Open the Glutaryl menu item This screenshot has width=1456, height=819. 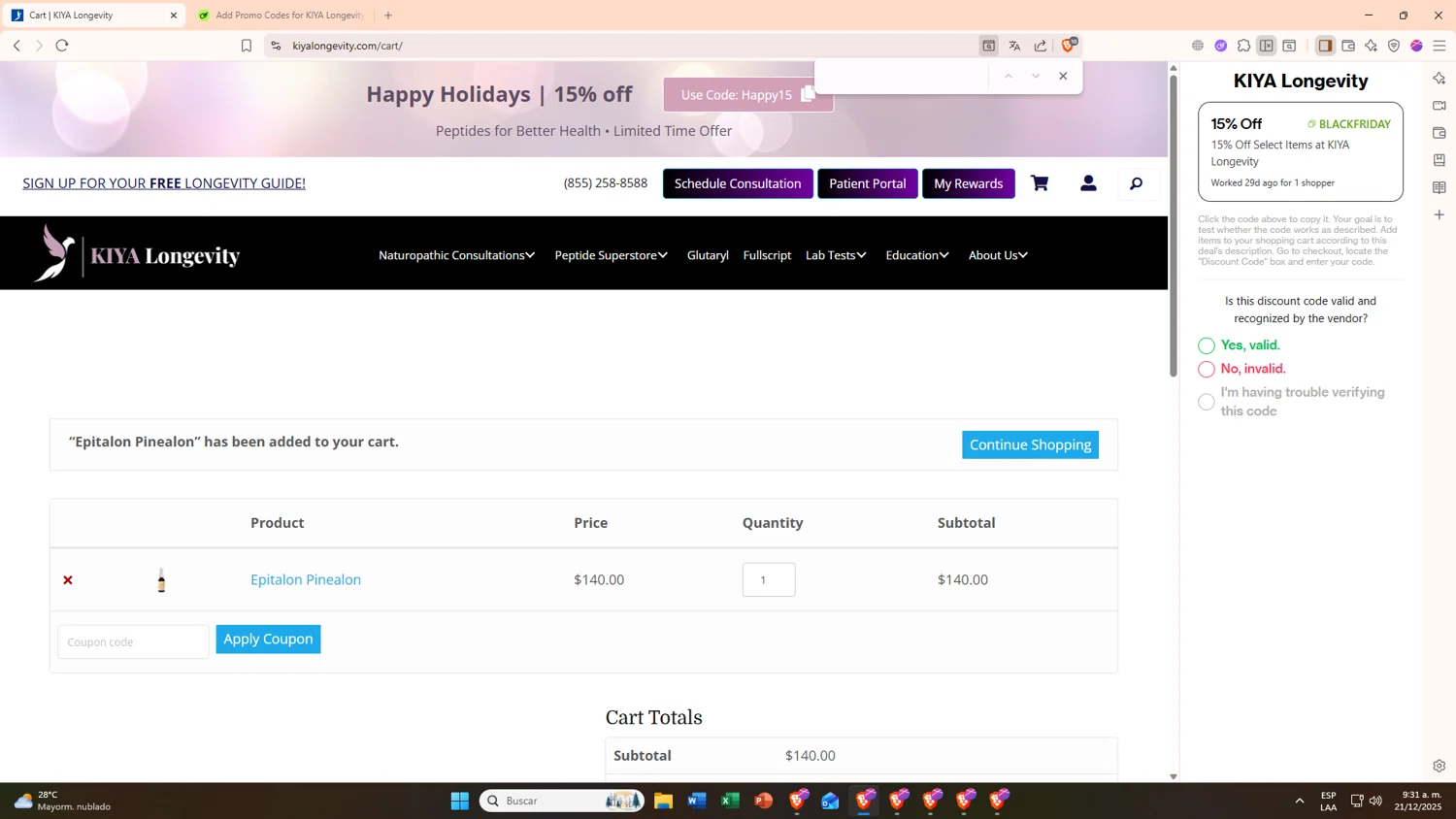click(708, 255)
